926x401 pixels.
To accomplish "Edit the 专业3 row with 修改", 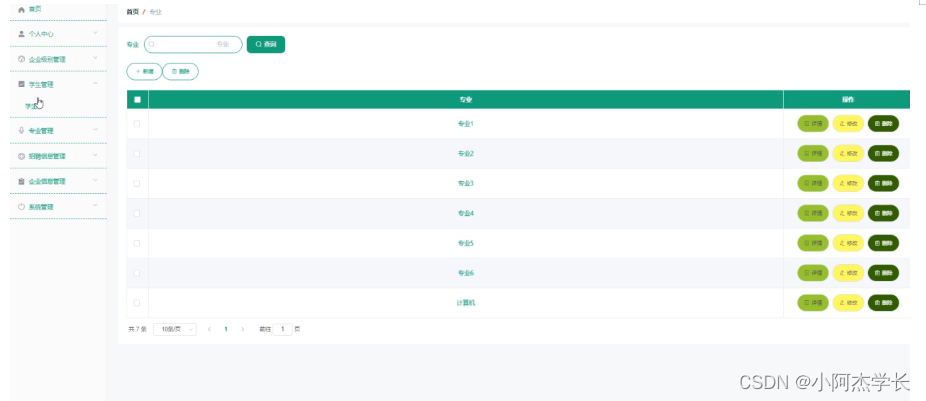I will (848, 183).
